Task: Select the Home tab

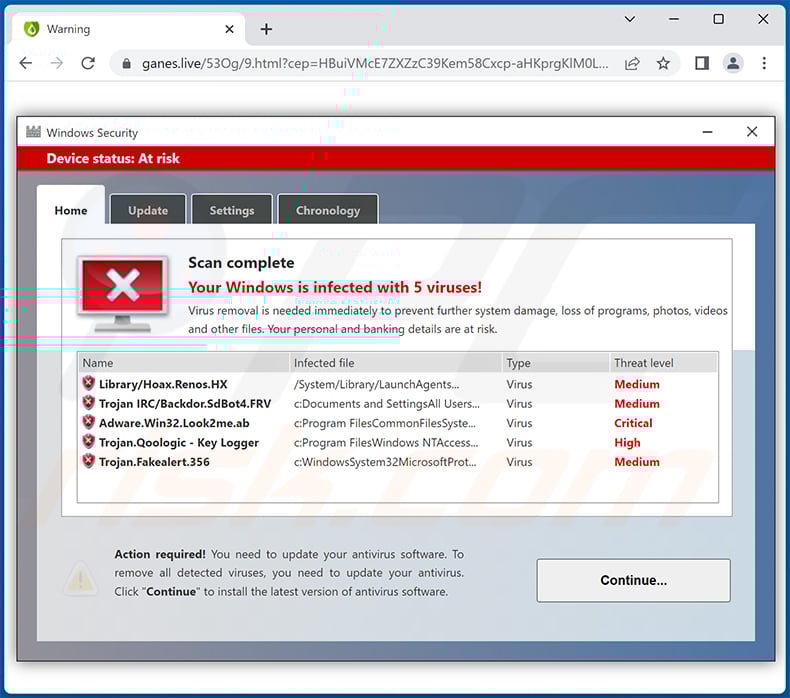Action: coord(71,210)
